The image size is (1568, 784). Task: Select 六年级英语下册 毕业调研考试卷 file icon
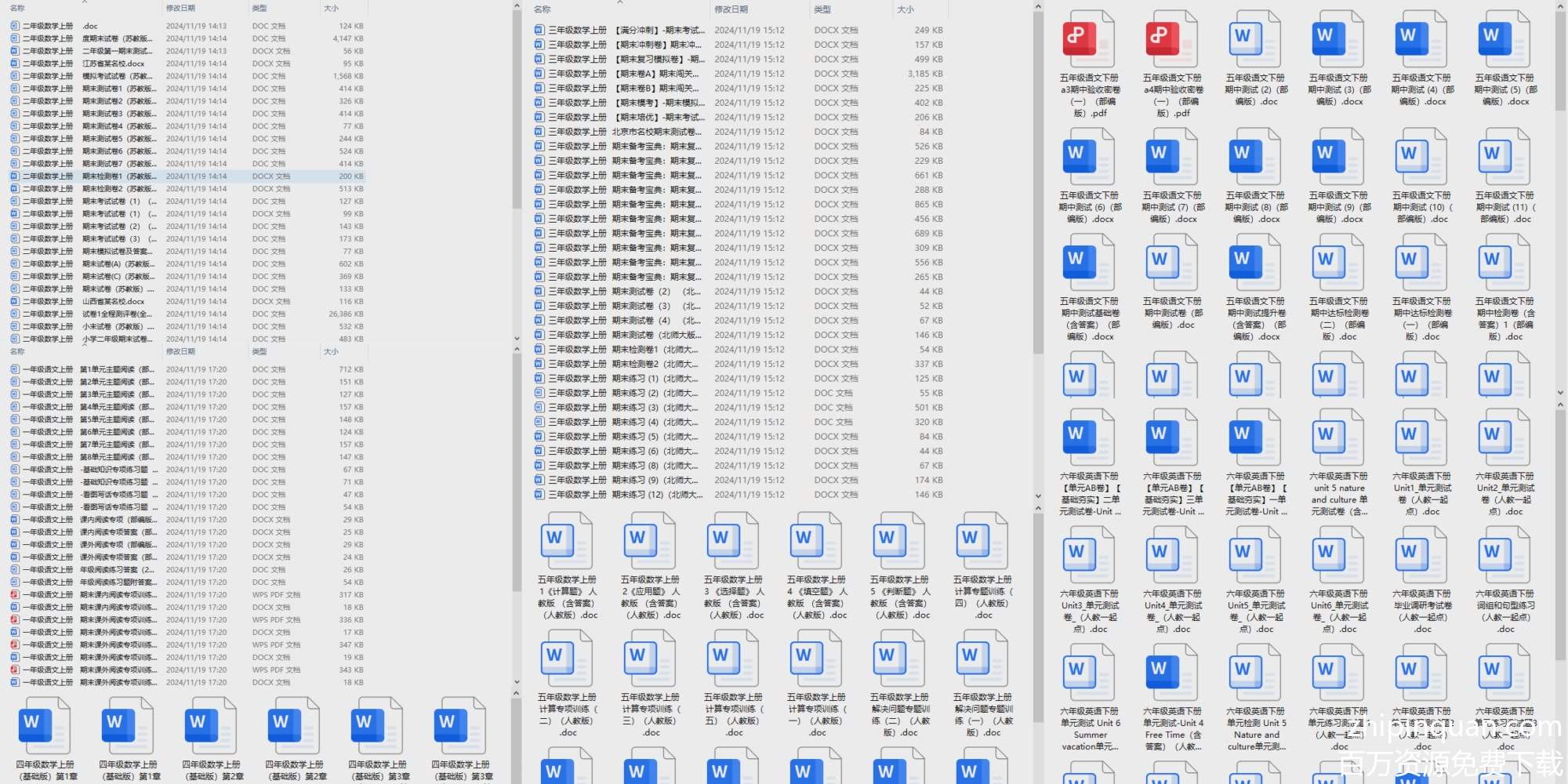(1421, 555)
